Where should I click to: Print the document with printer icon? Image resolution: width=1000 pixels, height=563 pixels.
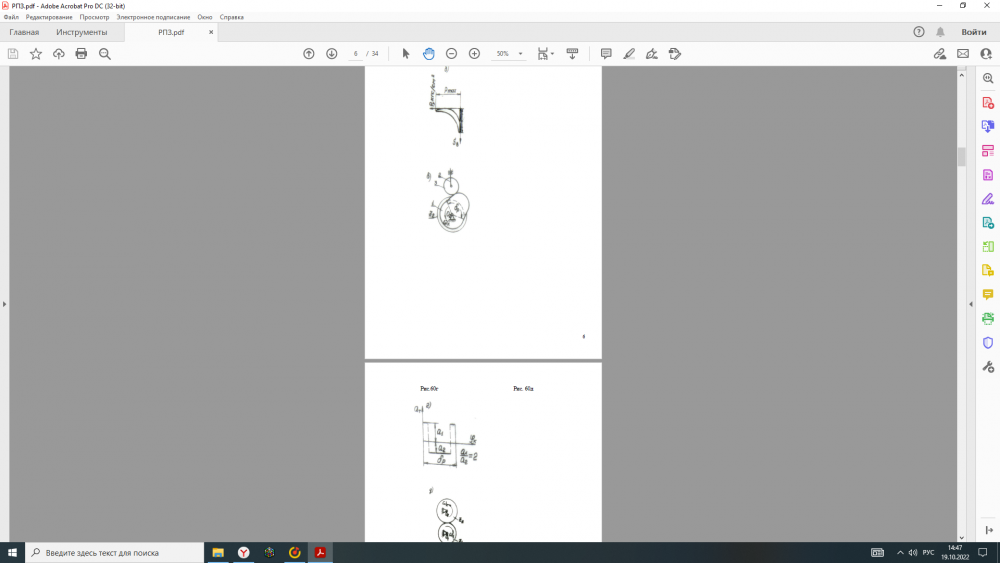tap(81, 54)
